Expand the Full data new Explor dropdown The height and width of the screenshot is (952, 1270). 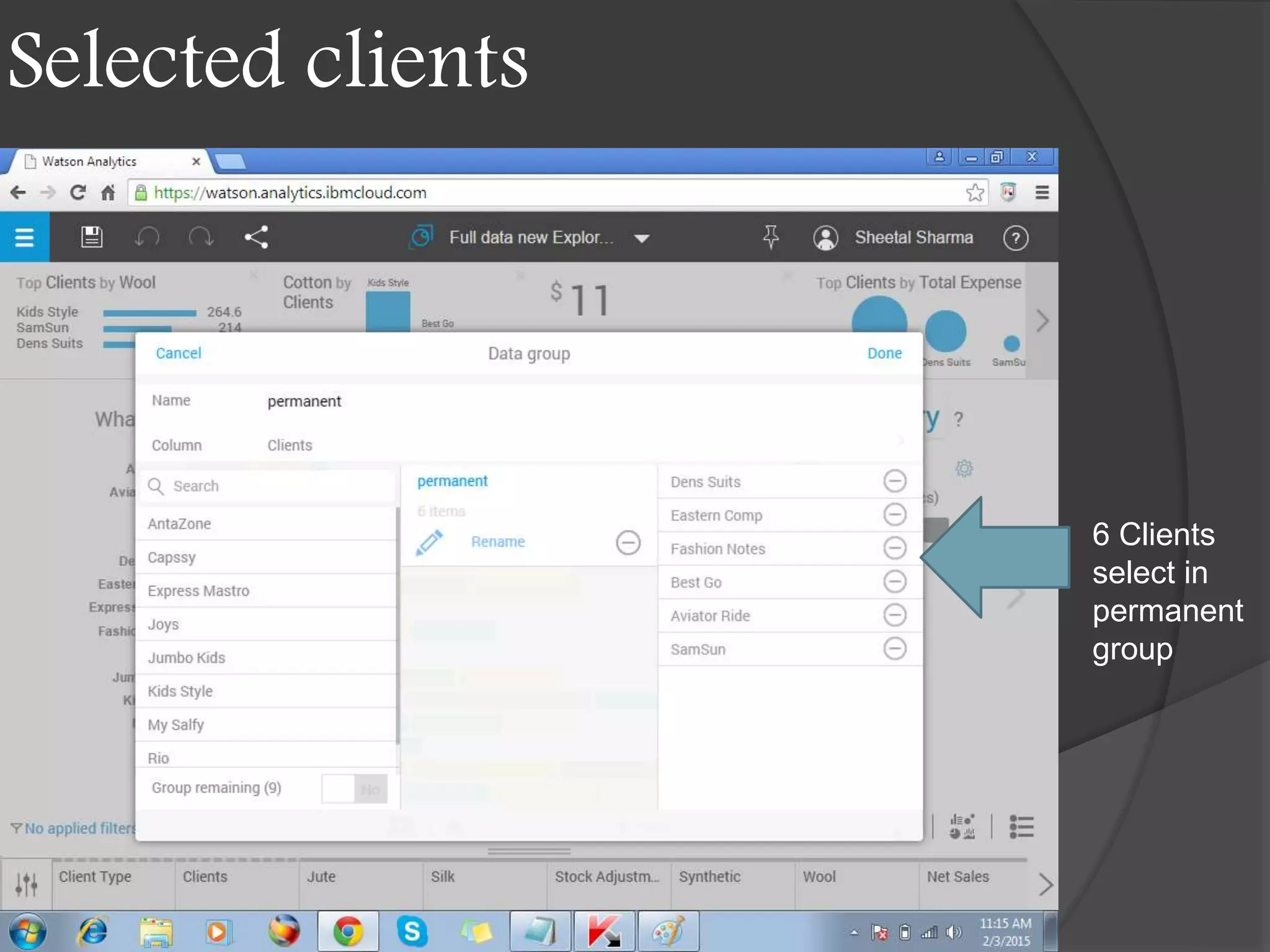642,239
